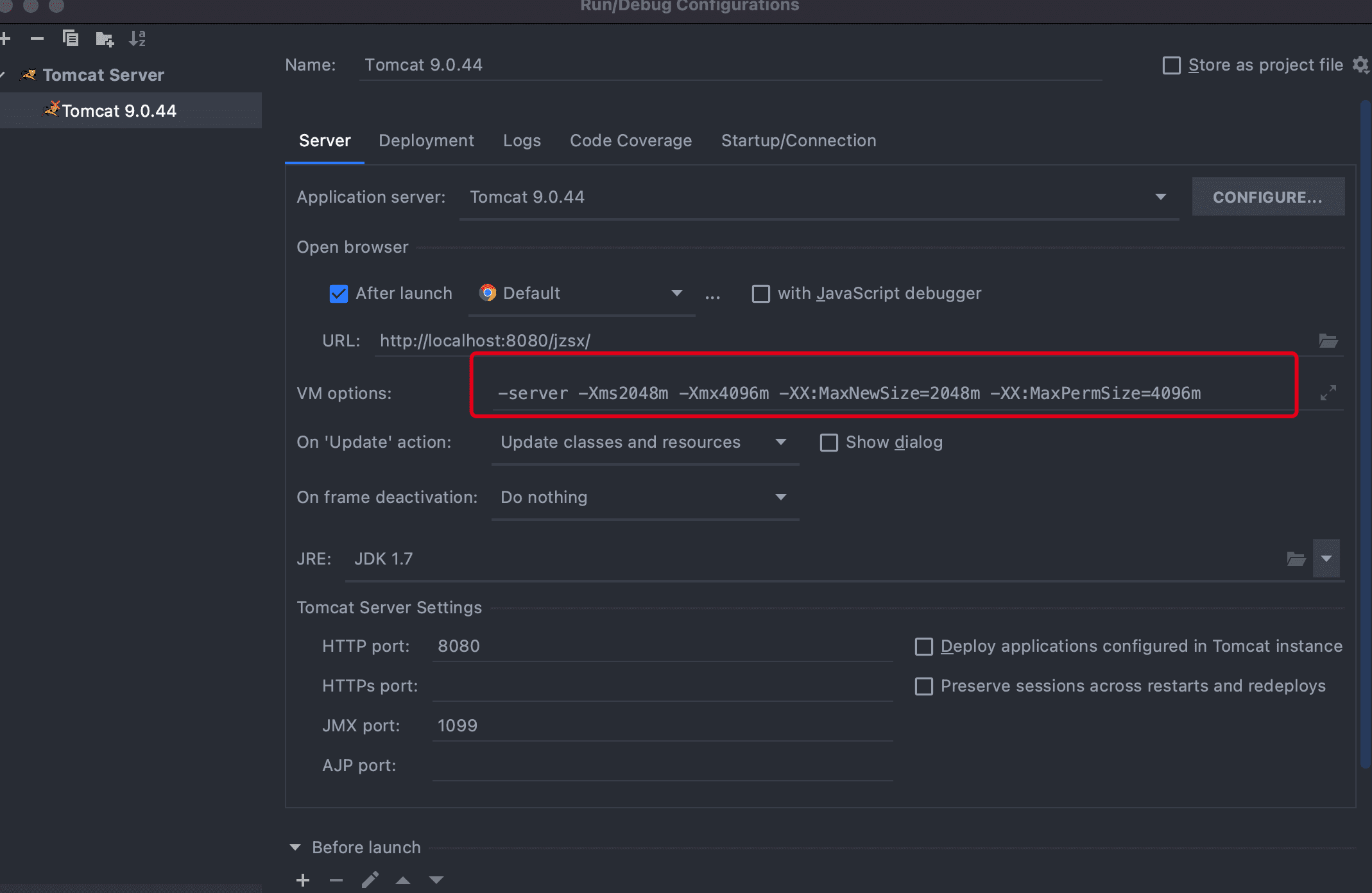Enable Preserve sessions across restarts checkbox
The width and height of the screenshot is (1372, 893).
pos(923,686)
